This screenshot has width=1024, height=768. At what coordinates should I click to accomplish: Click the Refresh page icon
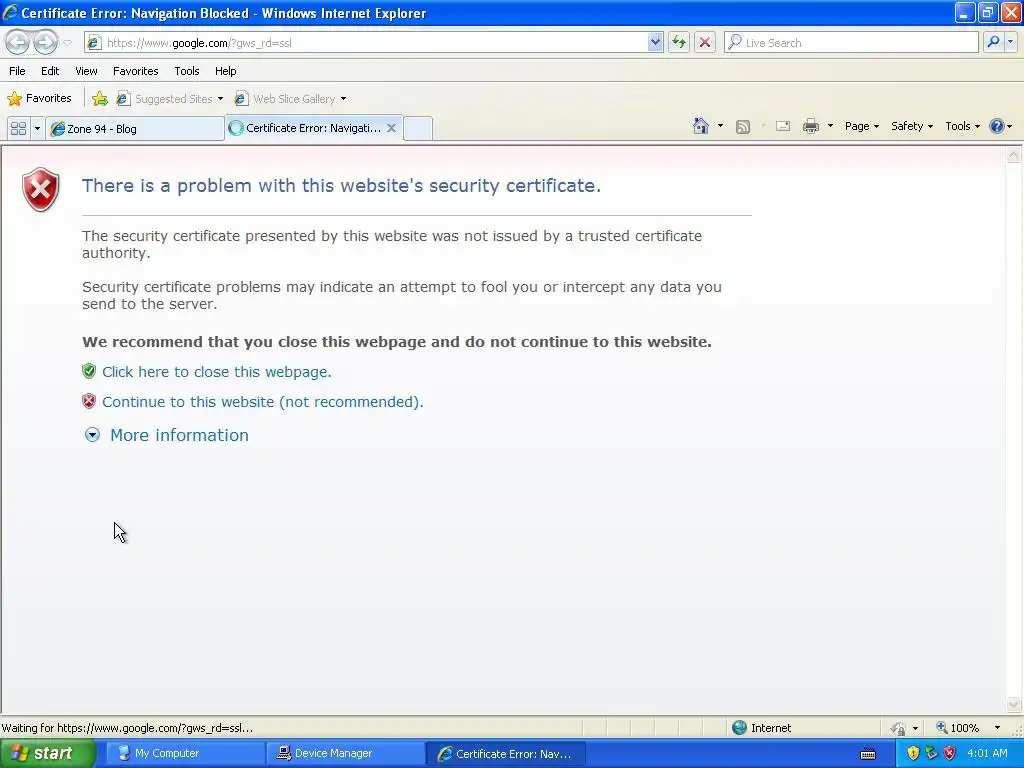(679, 42)
